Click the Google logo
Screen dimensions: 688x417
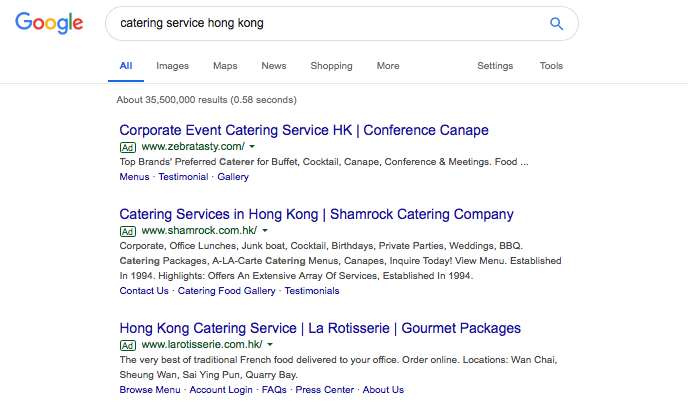(x=48, y=25)
